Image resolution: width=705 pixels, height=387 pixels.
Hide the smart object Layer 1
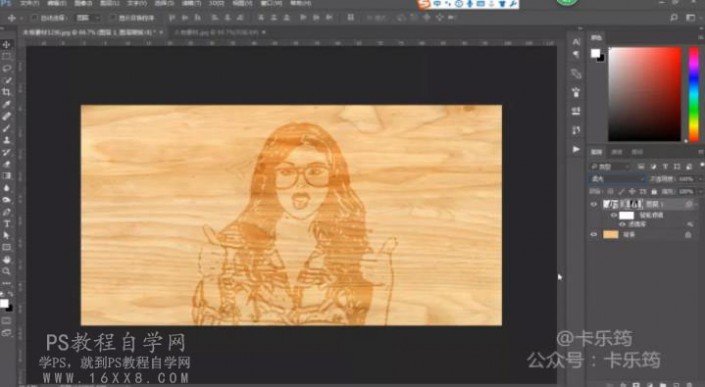[x=594, y=205]
